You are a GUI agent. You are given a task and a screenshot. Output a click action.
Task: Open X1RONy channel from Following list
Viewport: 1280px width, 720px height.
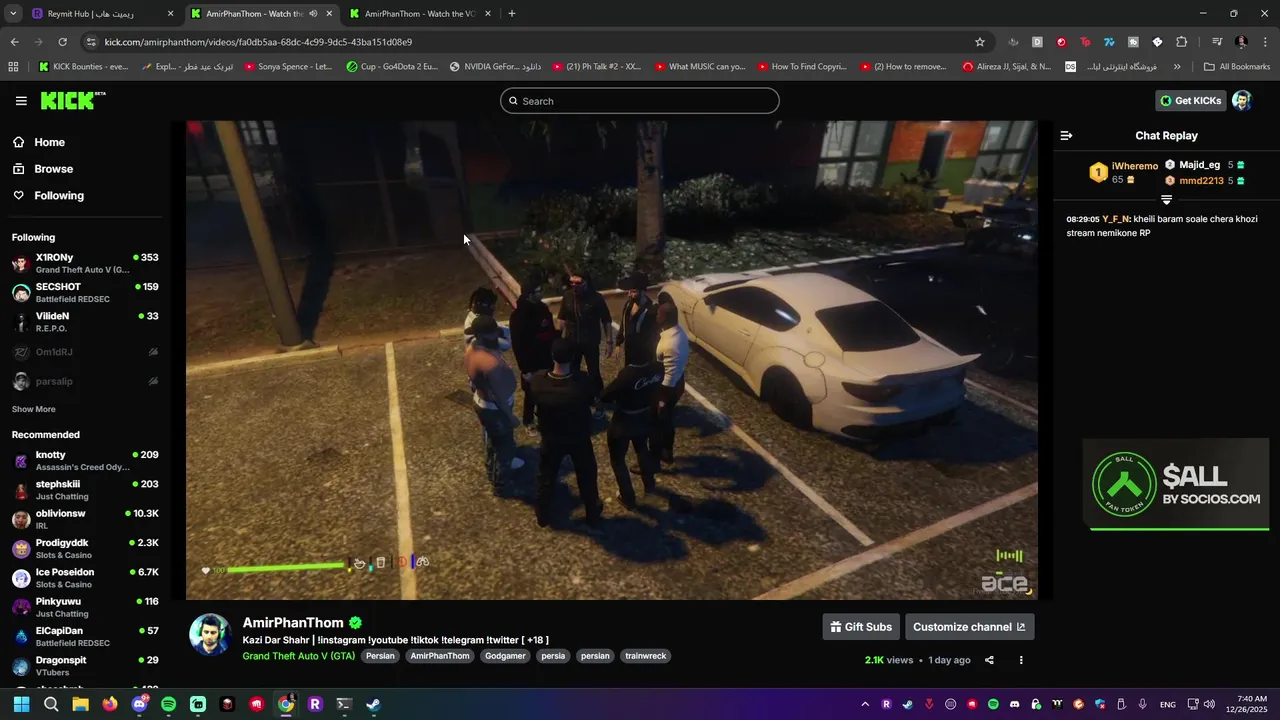point(85,264)
